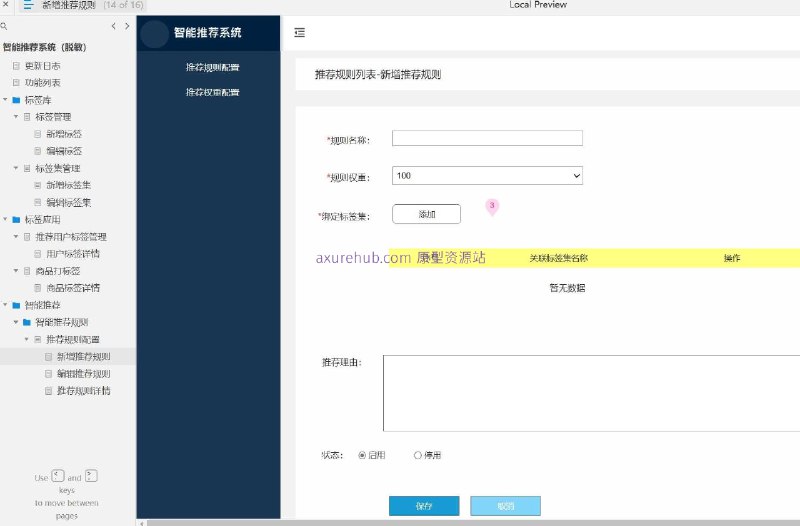Select the 新增推荐规则 page in tree
The width and height of the screenshot is (800, 526).
point(83,357)
